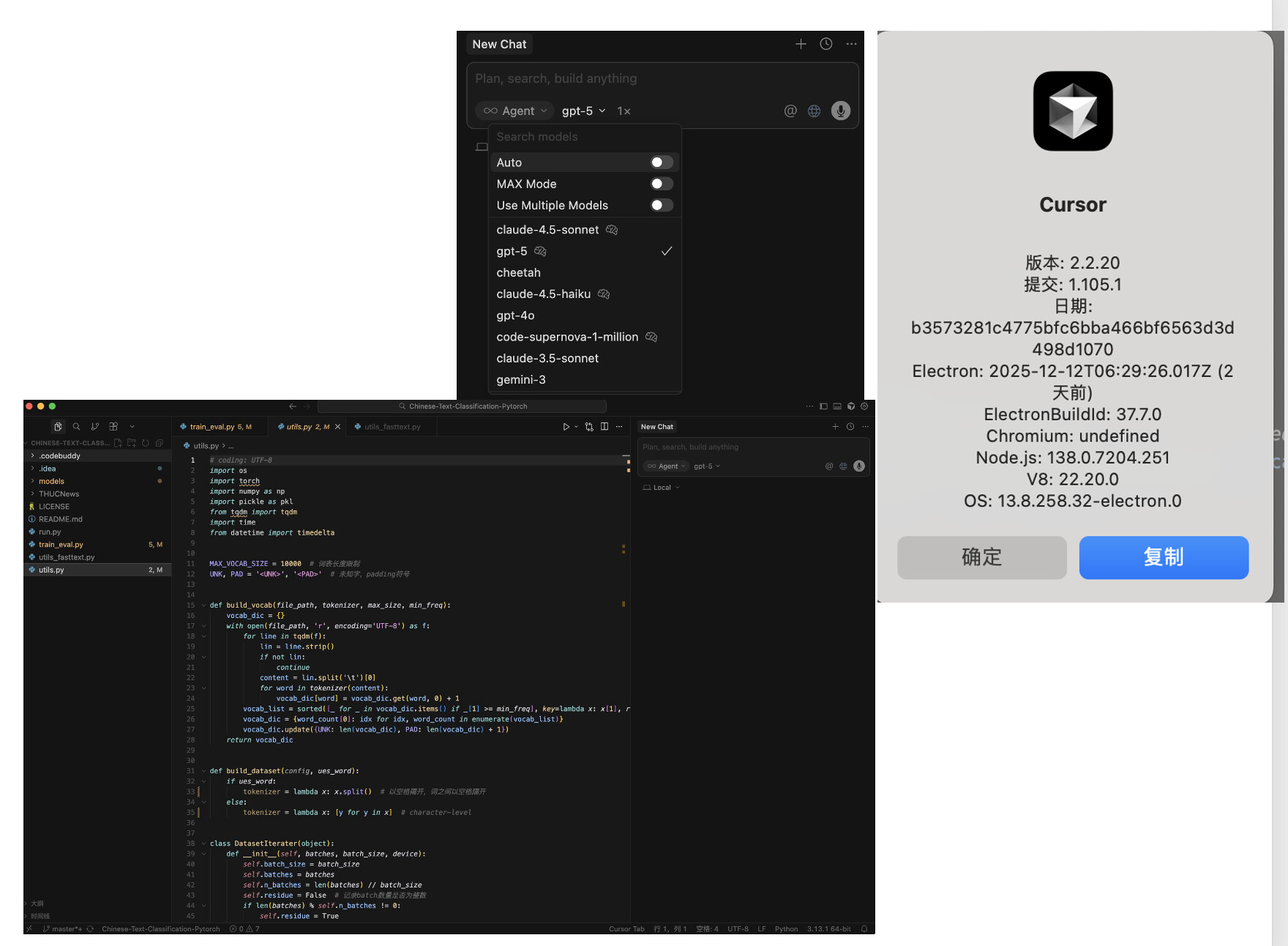Viewport: 1288px width, 946px height.
Task: Expand the 大纲 outline section
Action: point(97,904)
